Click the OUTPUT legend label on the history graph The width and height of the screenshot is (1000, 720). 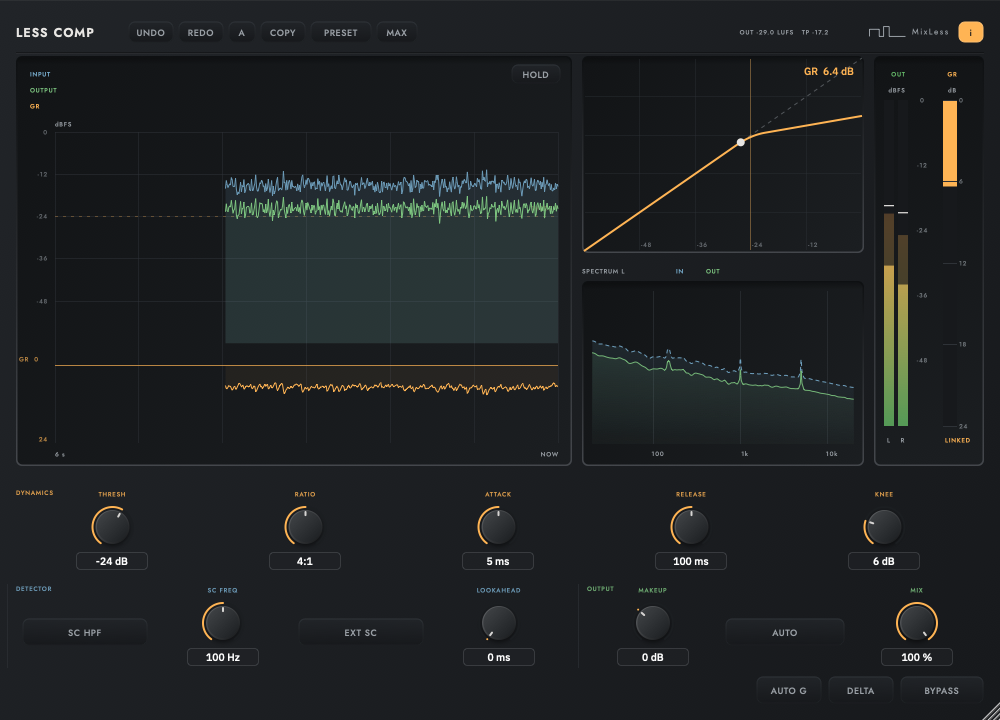[x=43, y=90]
